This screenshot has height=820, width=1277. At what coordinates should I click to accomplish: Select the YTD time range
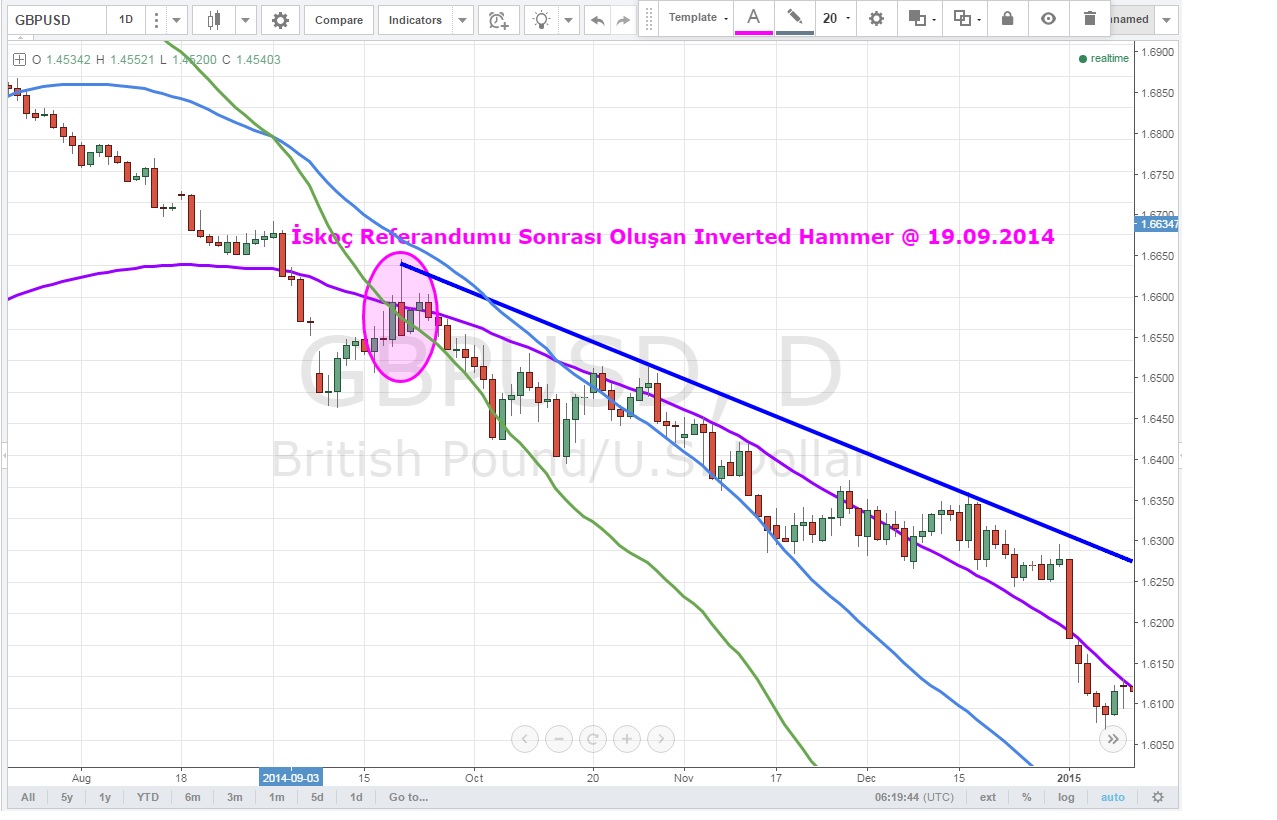pyautogui.click(x=148, y=797)
